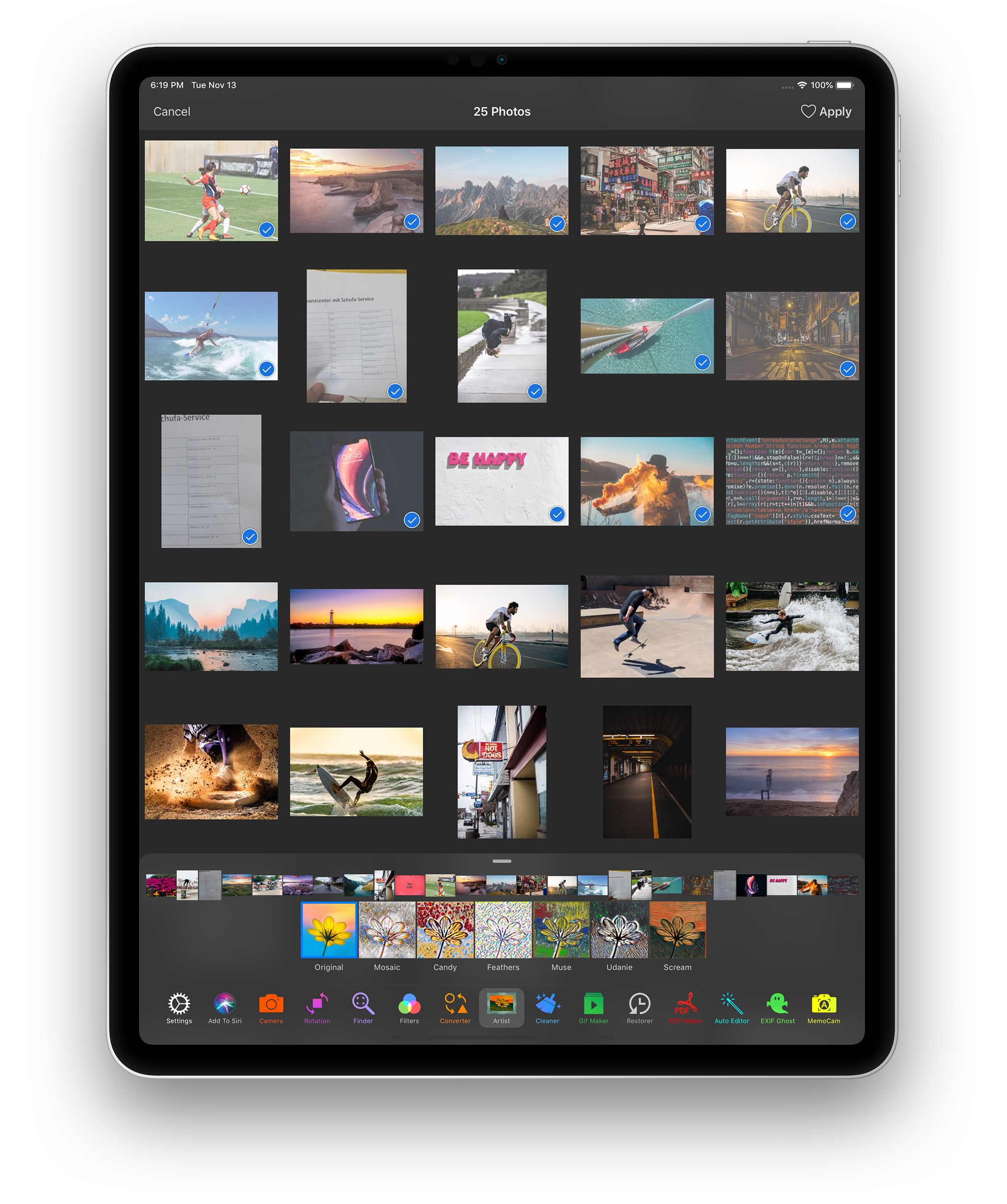Tap Apply with heart icon
1007x1204 pixels.
[x=826, y=112]
